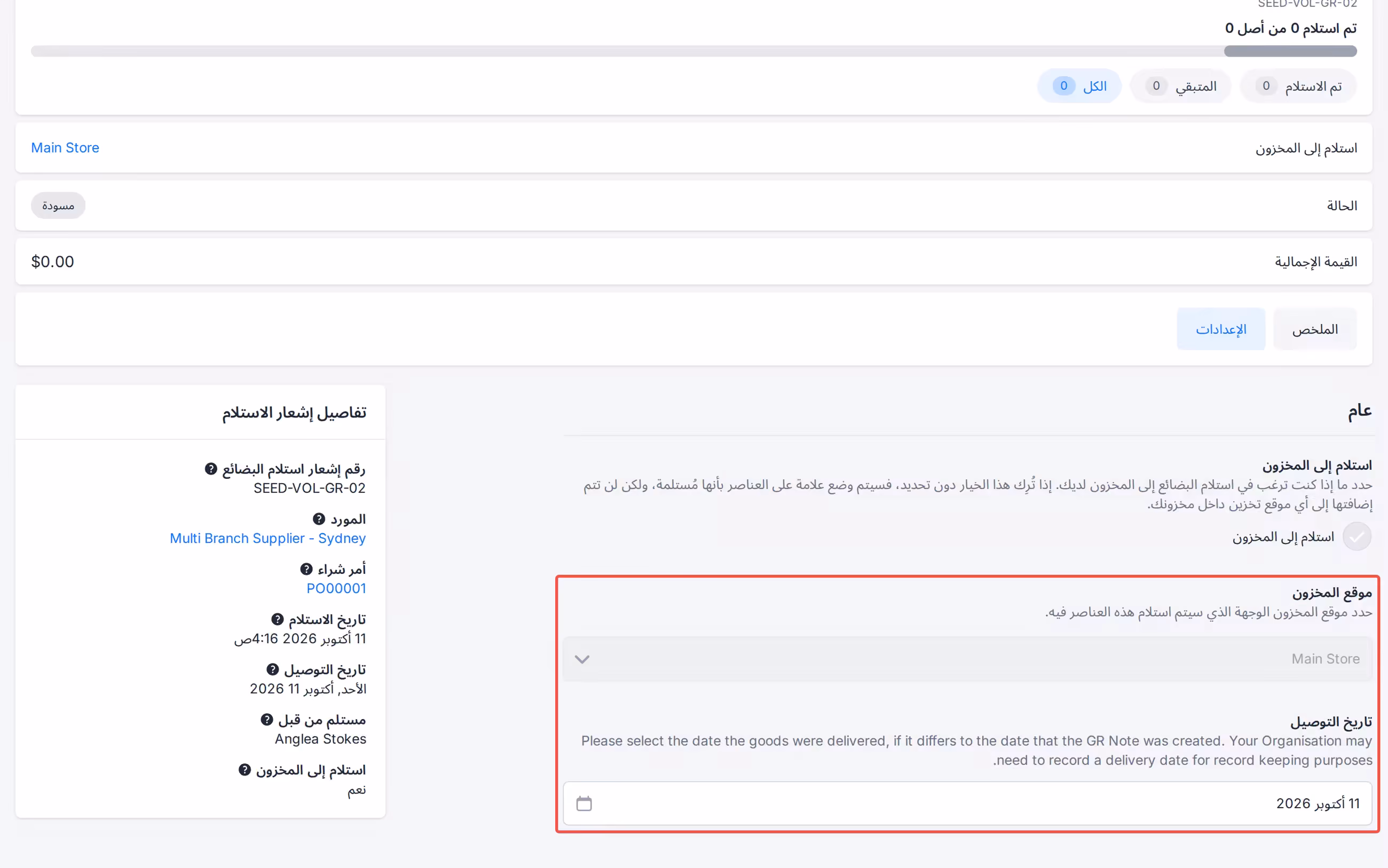Click help icon beside تاريخ الاستلام label

point(277,619)
